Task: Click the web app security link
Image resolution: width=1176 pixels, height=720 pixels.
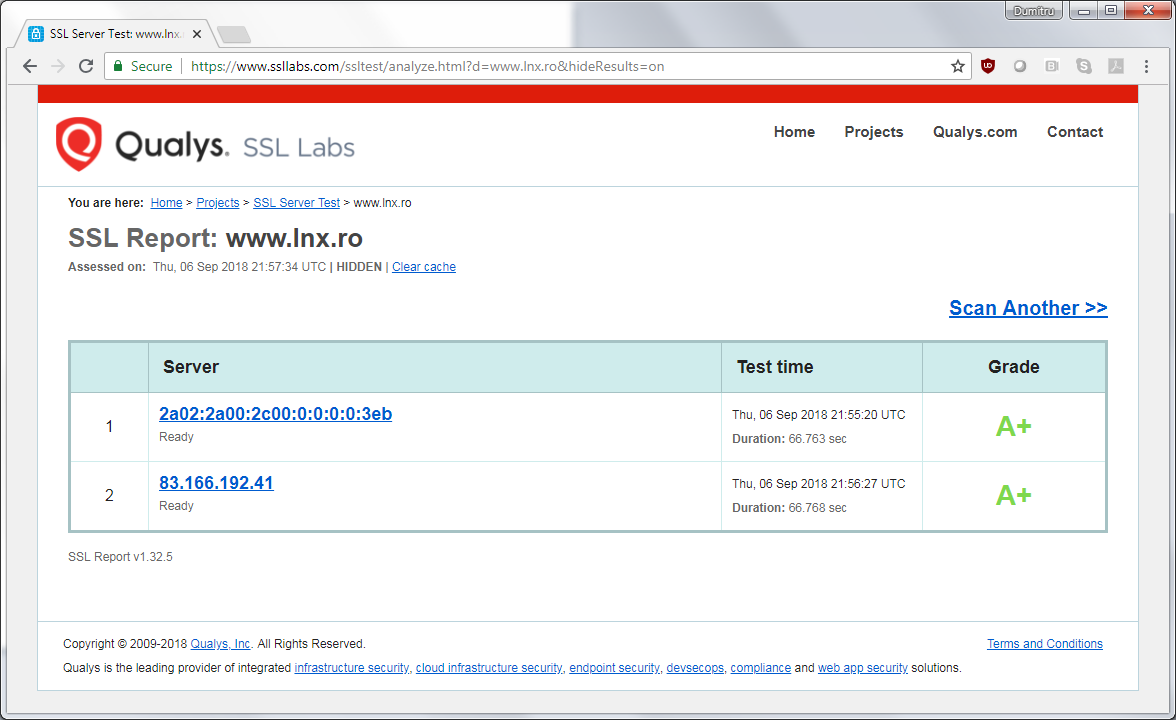Action: 862,668
